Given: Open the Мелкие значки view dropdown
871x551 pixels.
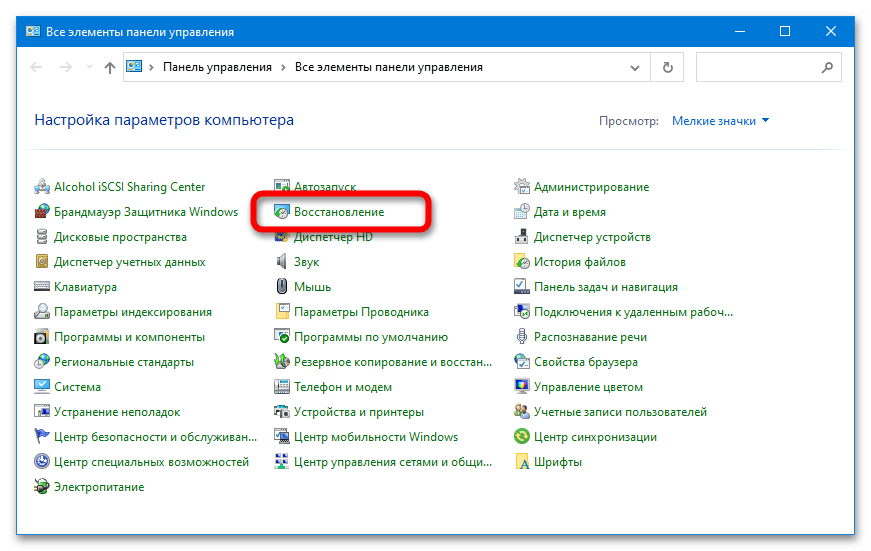Looking at the screenshot, I should click(x=720, y=121).
